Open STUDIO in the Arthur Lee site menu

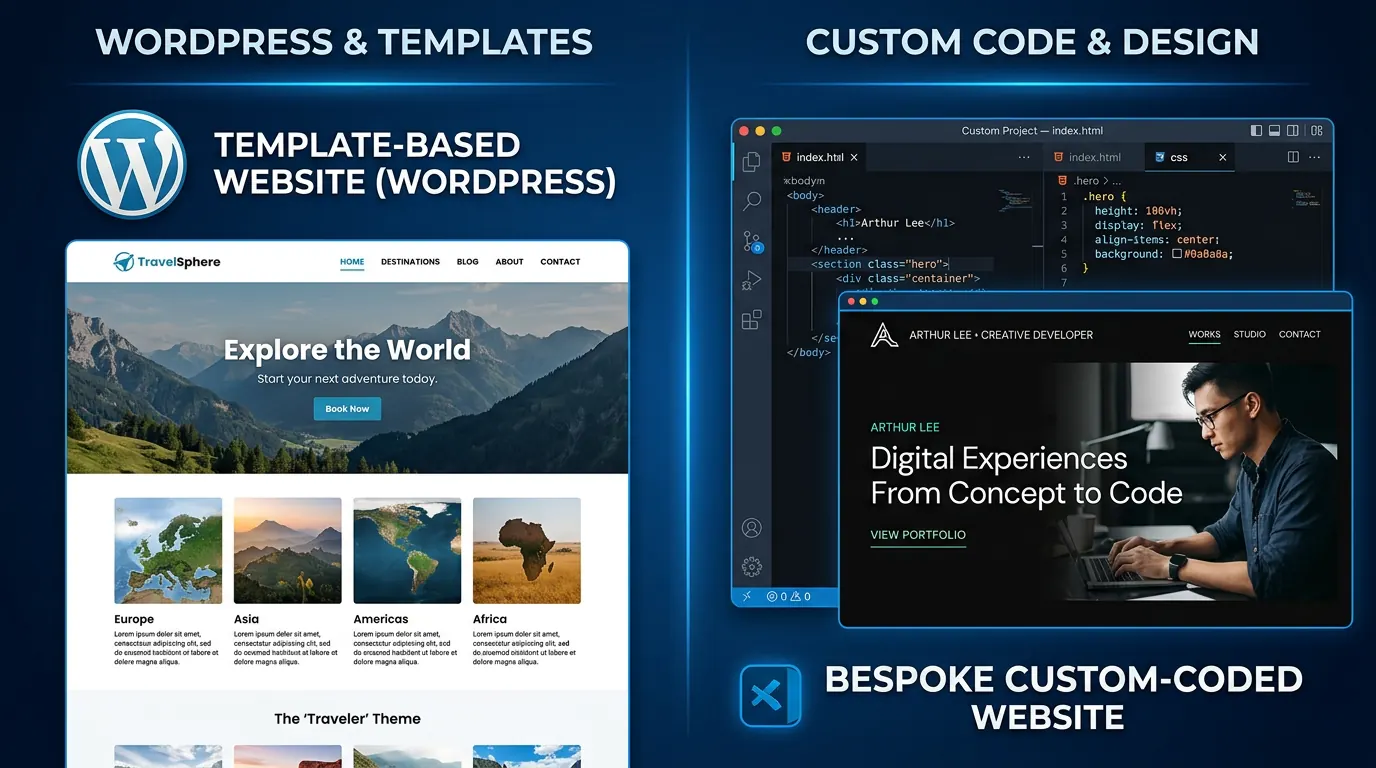click(x=1249, y=334)
